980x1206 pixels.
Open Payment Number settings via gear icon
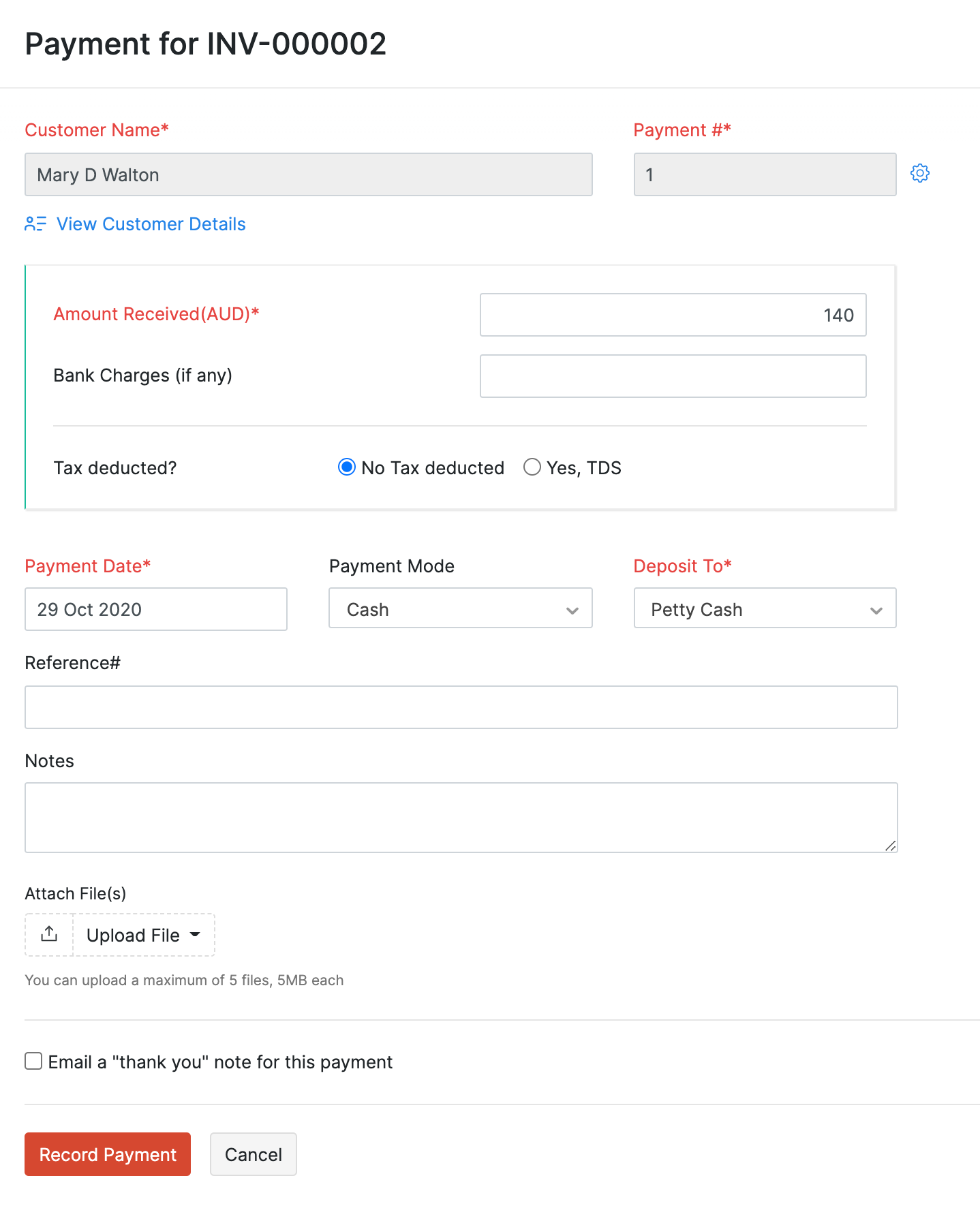pyautogui.click(x=920, y=173)
